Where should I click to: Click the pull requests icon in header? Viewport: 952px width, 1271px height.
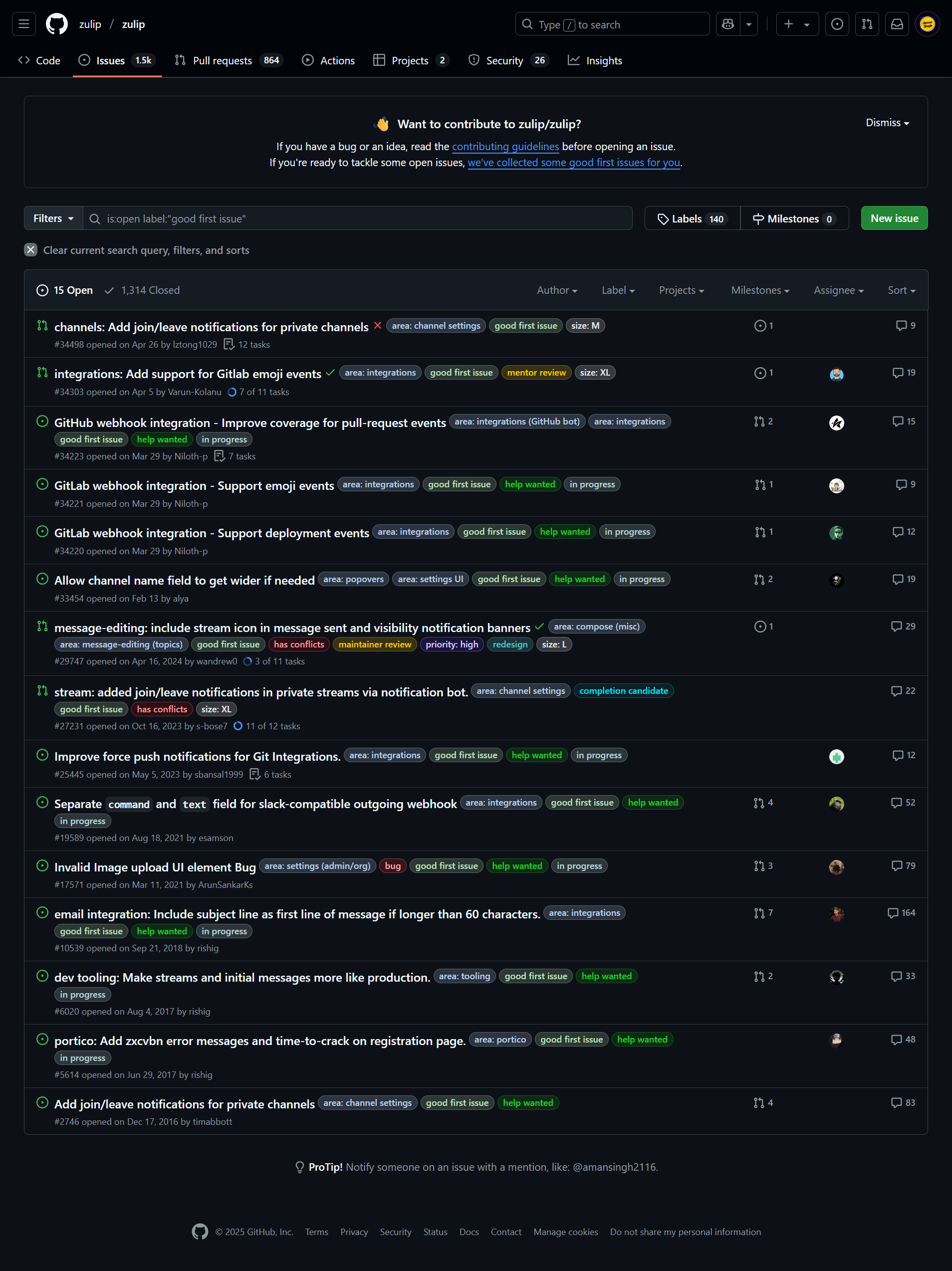coord(867,23)
